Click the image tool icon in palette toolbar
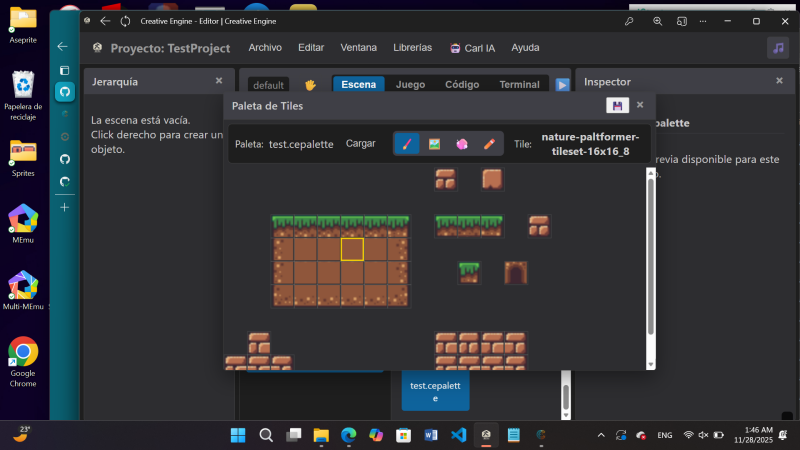The image size is (800, 450). [434, 144]
